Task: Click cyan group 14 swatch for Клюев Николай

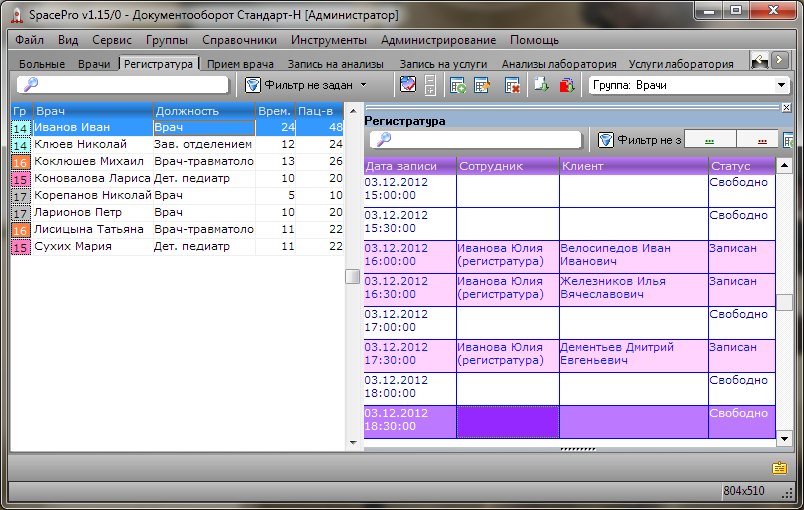Action: [21, 145]
